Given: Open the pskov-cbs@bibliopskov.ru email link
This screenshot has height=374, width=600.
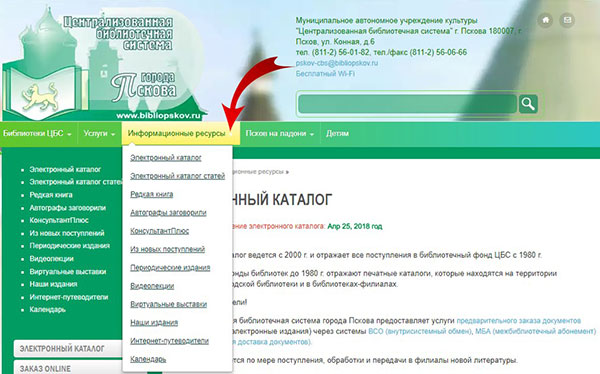Looking at the screenshot, I should click(x=337, y=63).
